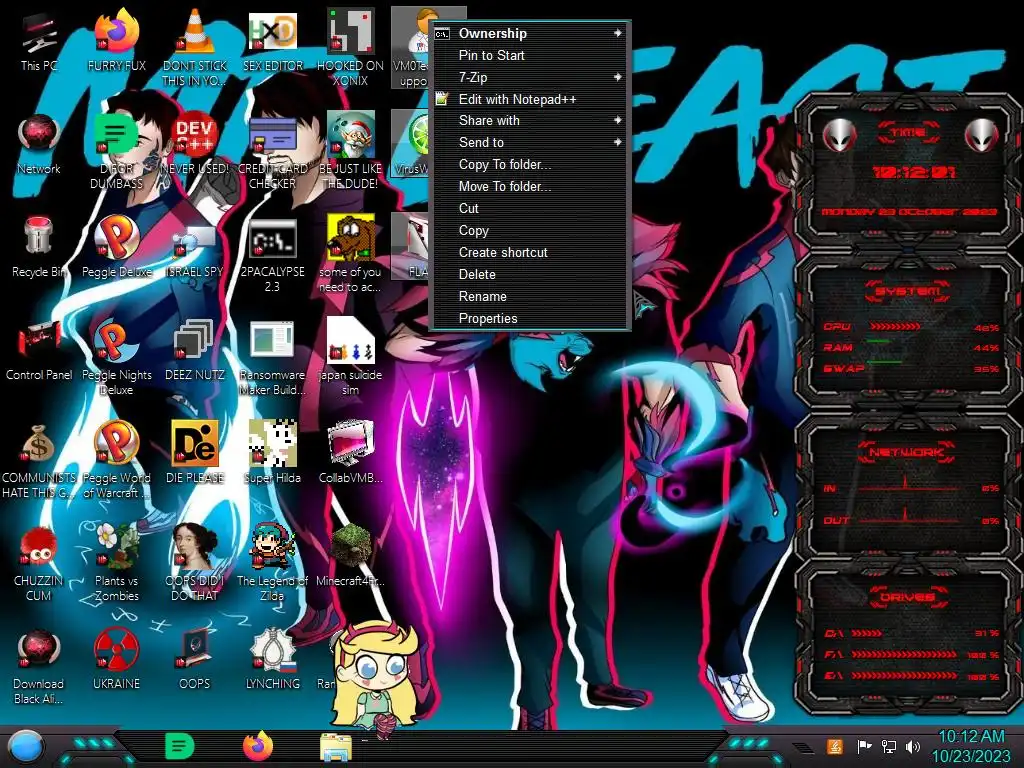Click the SYSTEM header of the gadget

pos(908,291)
